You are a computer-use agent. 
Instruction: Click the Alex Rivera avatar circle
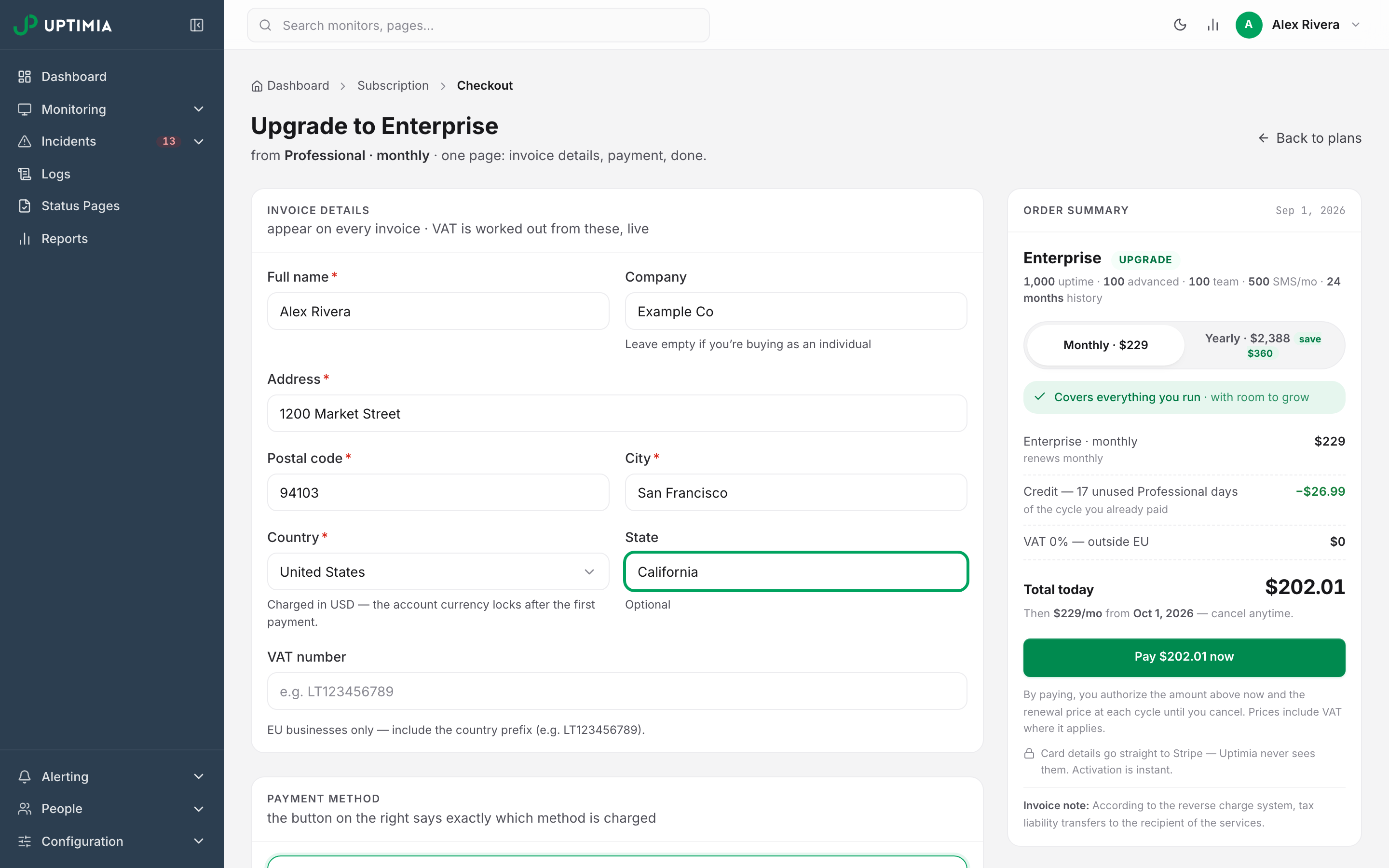coord(1248,25)
